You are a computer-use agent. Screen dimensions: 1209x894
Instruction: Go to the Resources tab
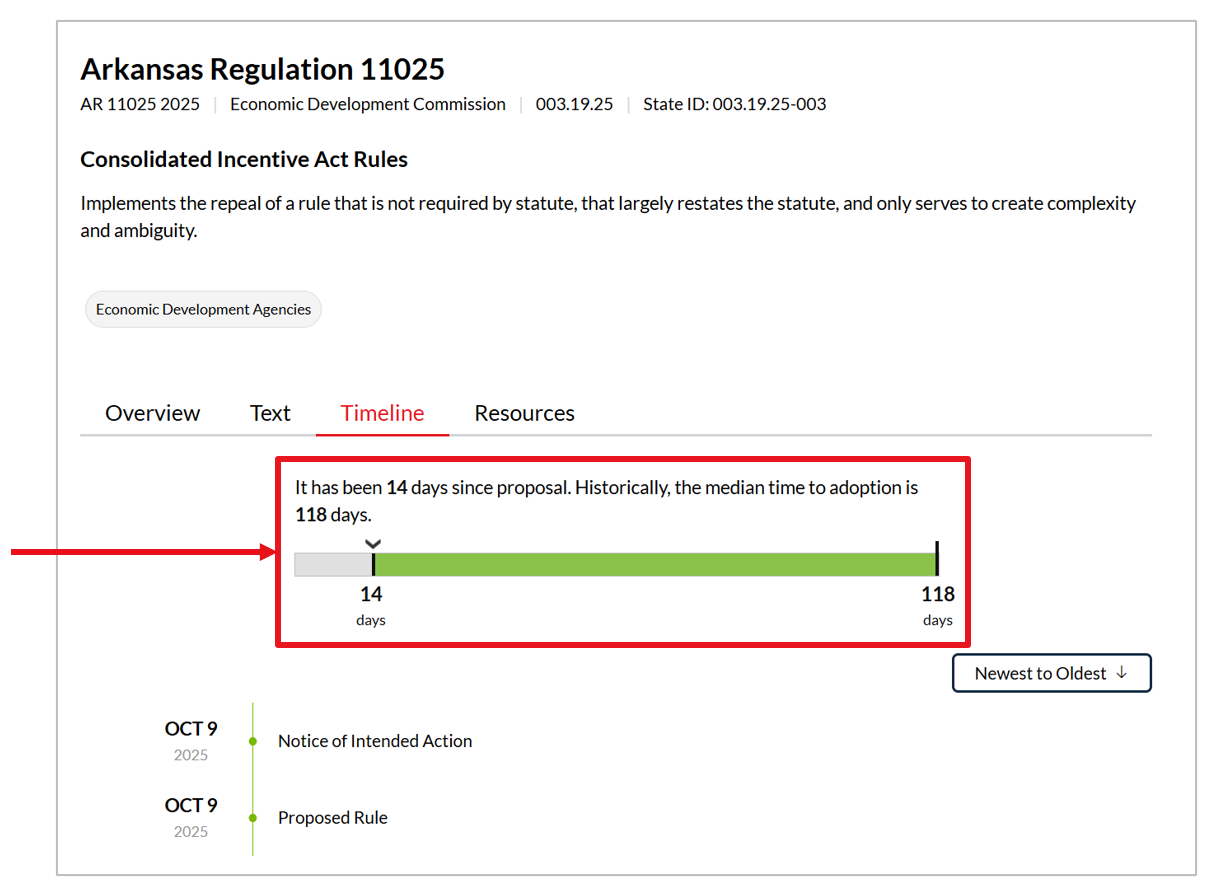click(524, 413)
